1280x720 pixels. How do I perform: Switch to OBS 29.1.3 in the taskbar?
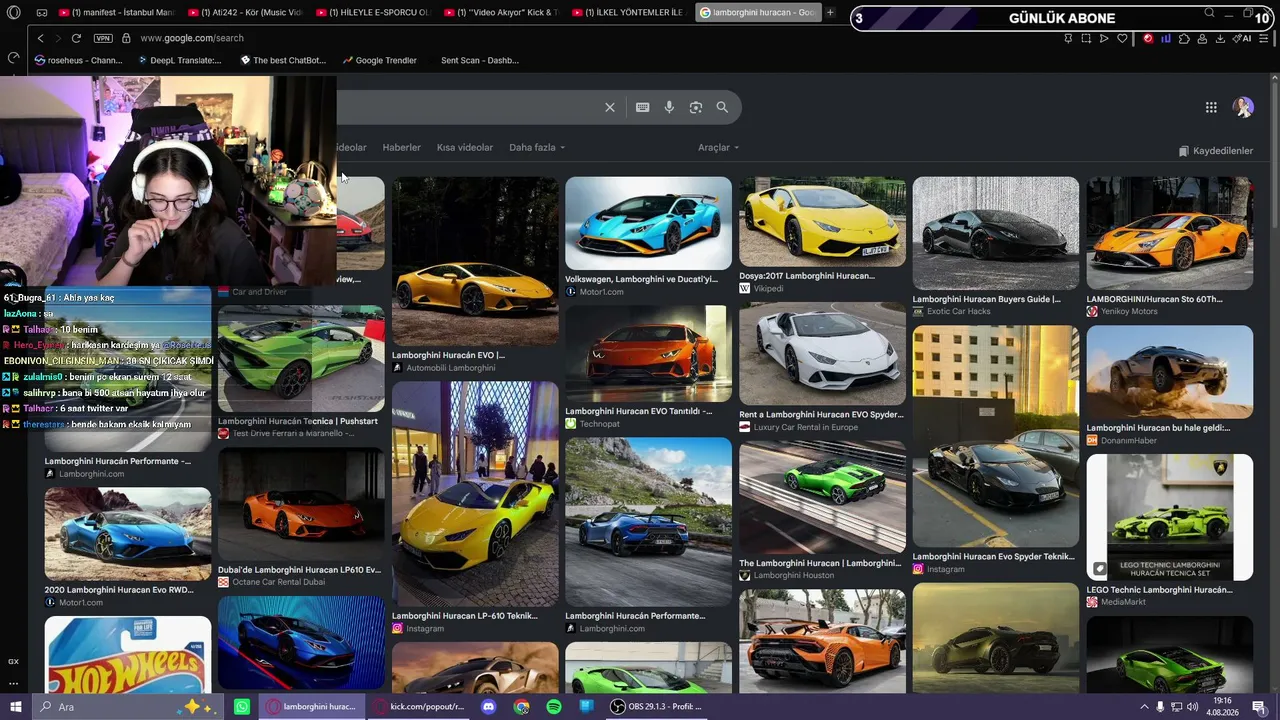click(656, 707)
